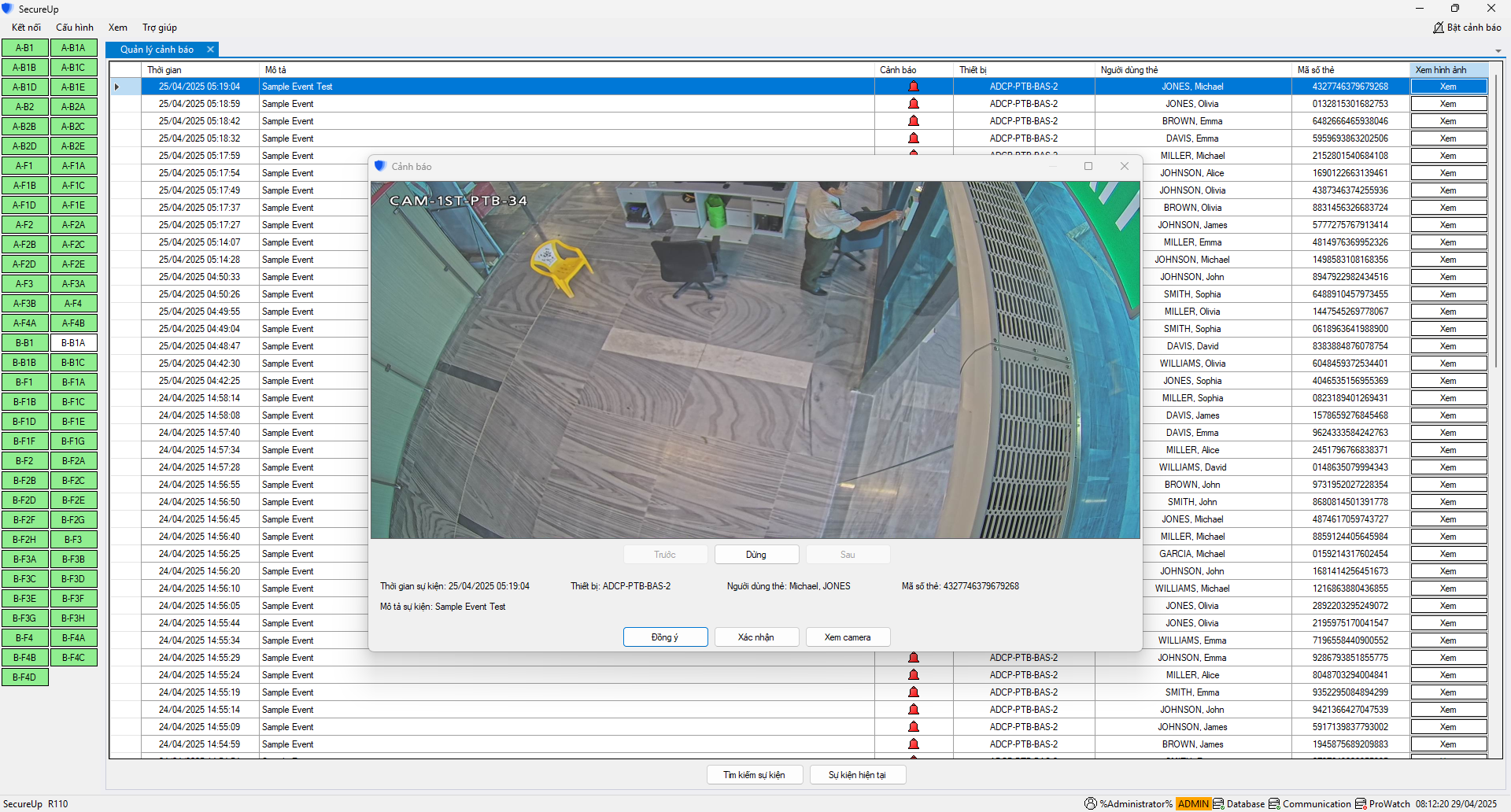This screenshot has width=1511, height=812.
Task: Click the shield icon in the Cảnh báo dialog title
Action: [x=380, y=166]
